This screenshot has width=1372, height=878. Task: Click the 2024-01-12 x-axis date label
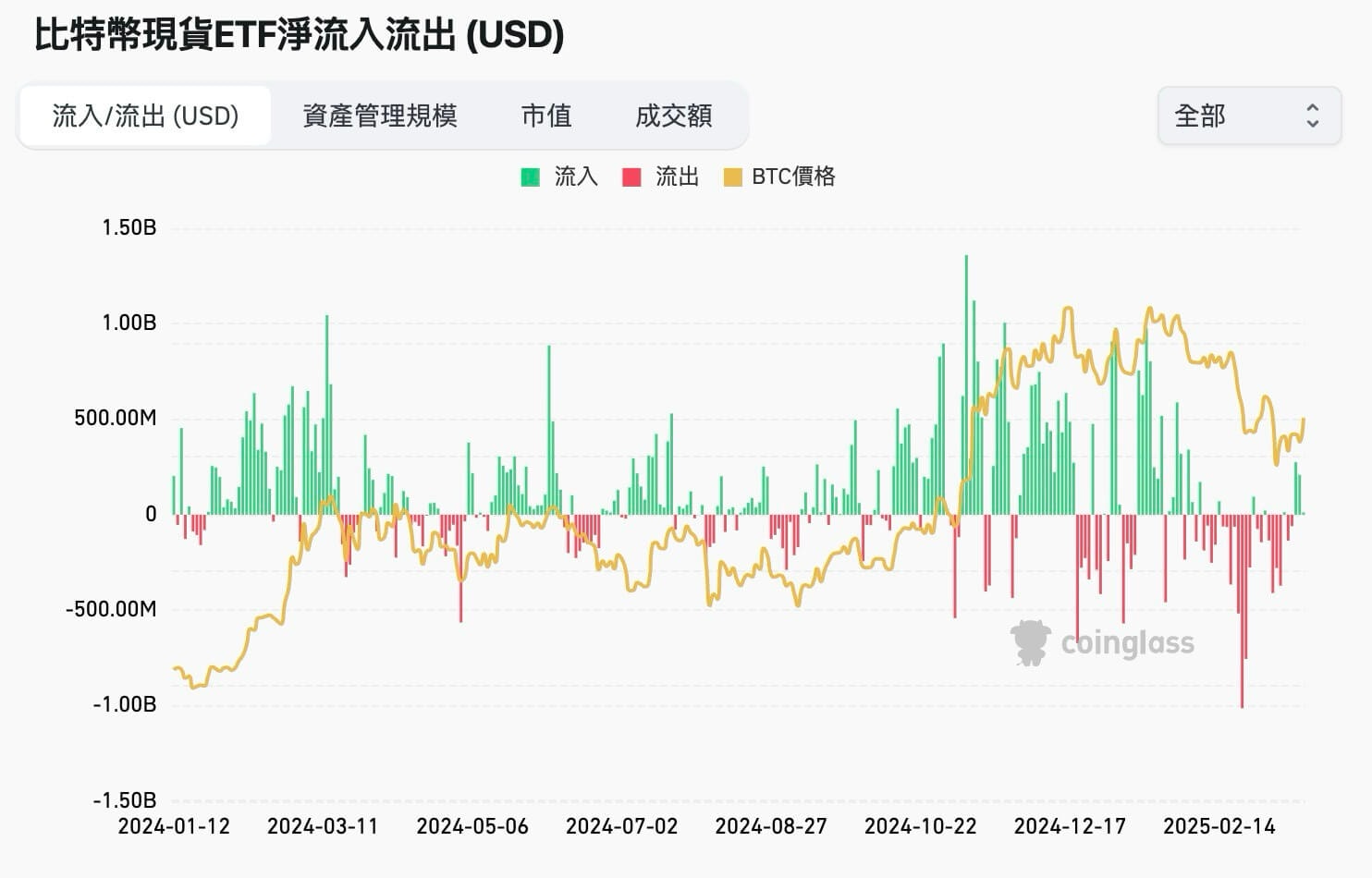(x=175, y=826)
